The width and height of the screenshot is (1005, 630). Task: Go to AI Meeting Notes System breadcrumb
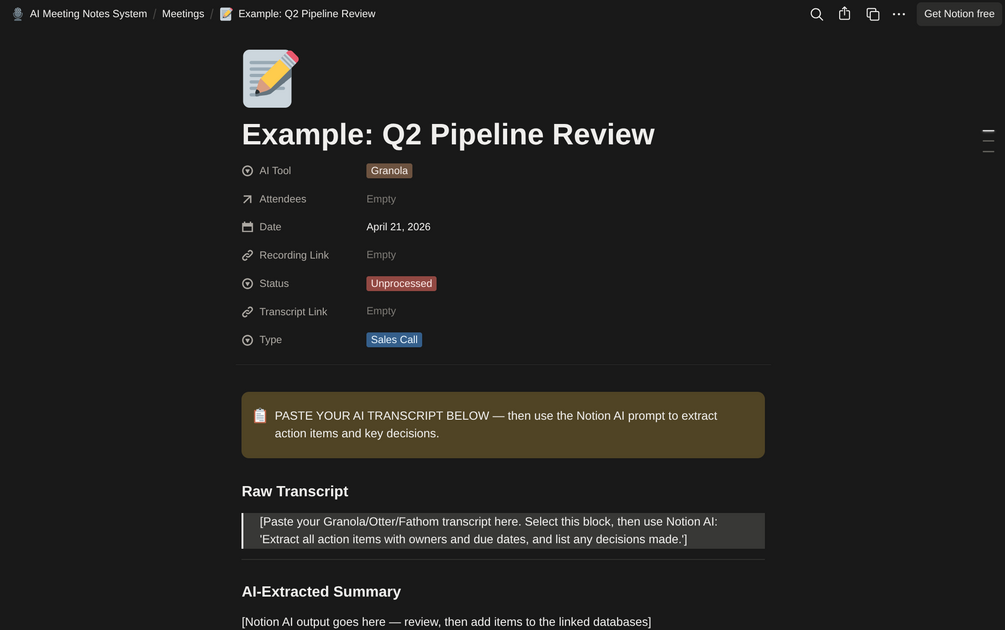[x=88, y=14]
